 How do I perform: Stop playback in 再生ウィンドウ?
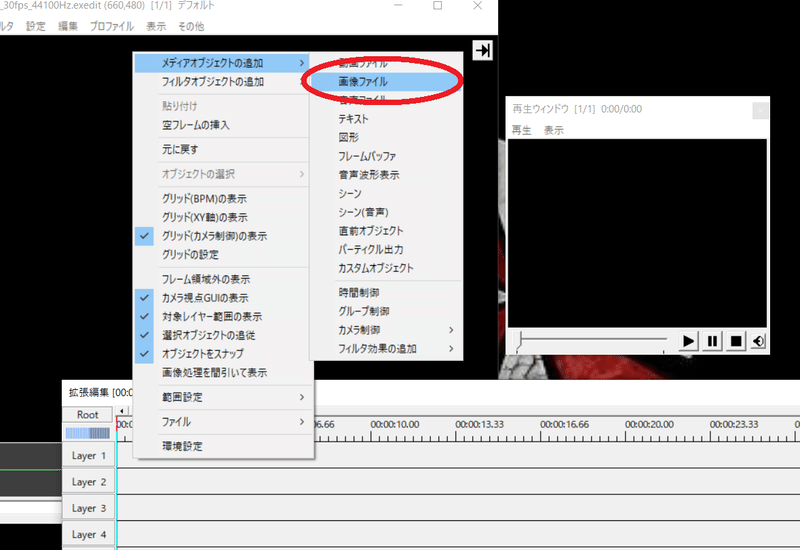point(736,341)
